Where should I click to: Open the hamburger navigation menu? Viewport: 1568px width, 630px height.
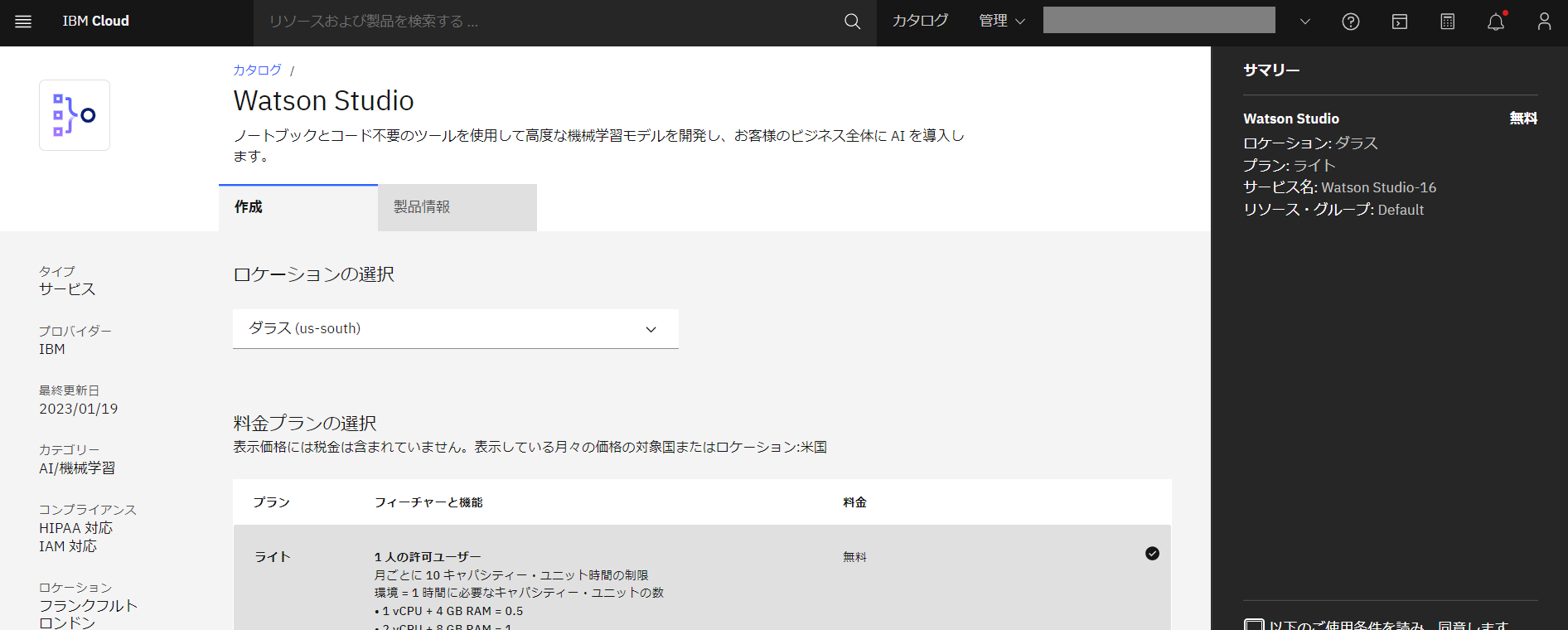coord(23,22)
